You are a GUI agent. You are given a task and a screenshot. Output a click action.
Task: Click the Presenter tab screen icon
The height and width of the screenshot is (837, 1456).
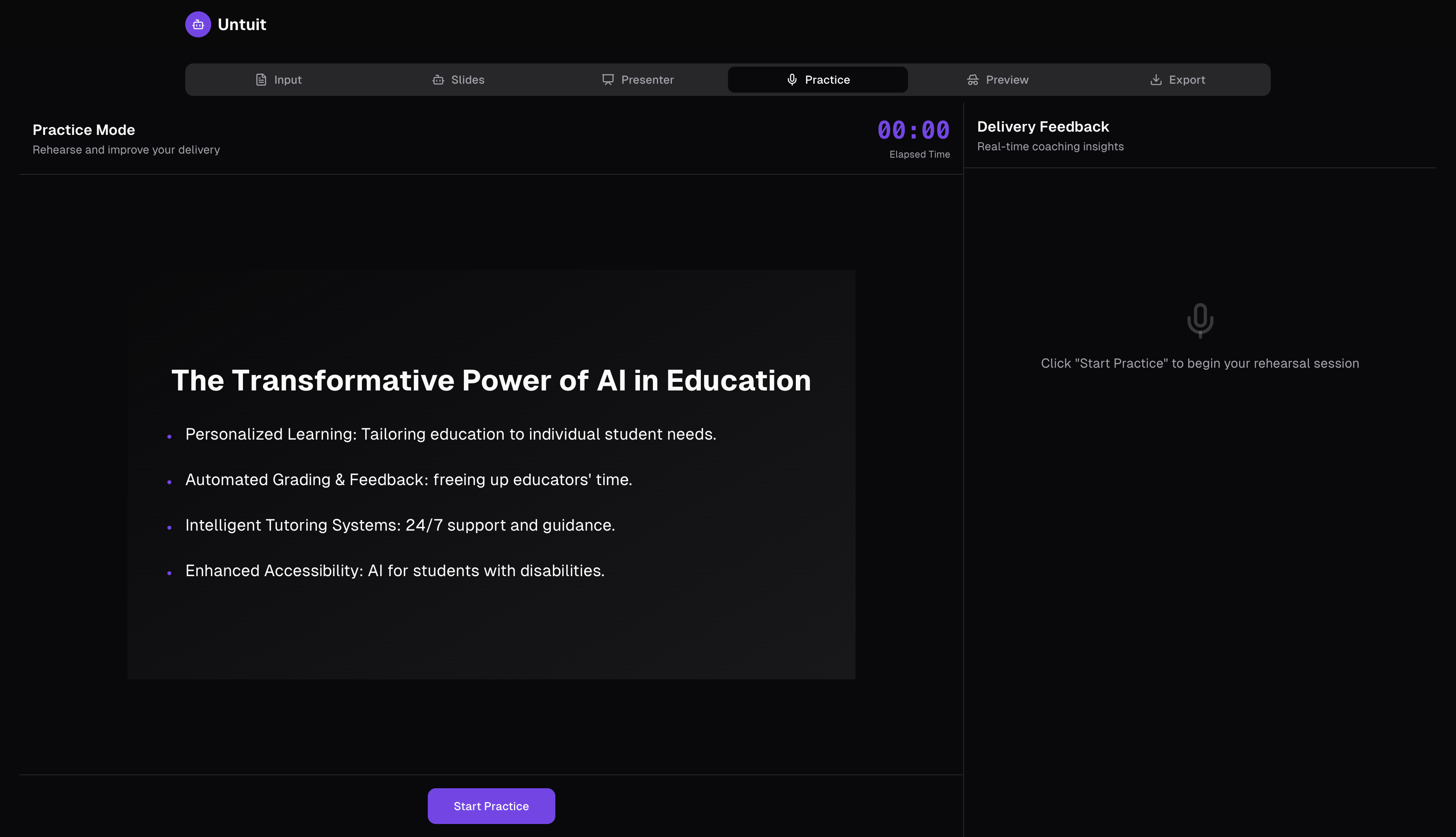pyautogui.click(x=607, y=79)
